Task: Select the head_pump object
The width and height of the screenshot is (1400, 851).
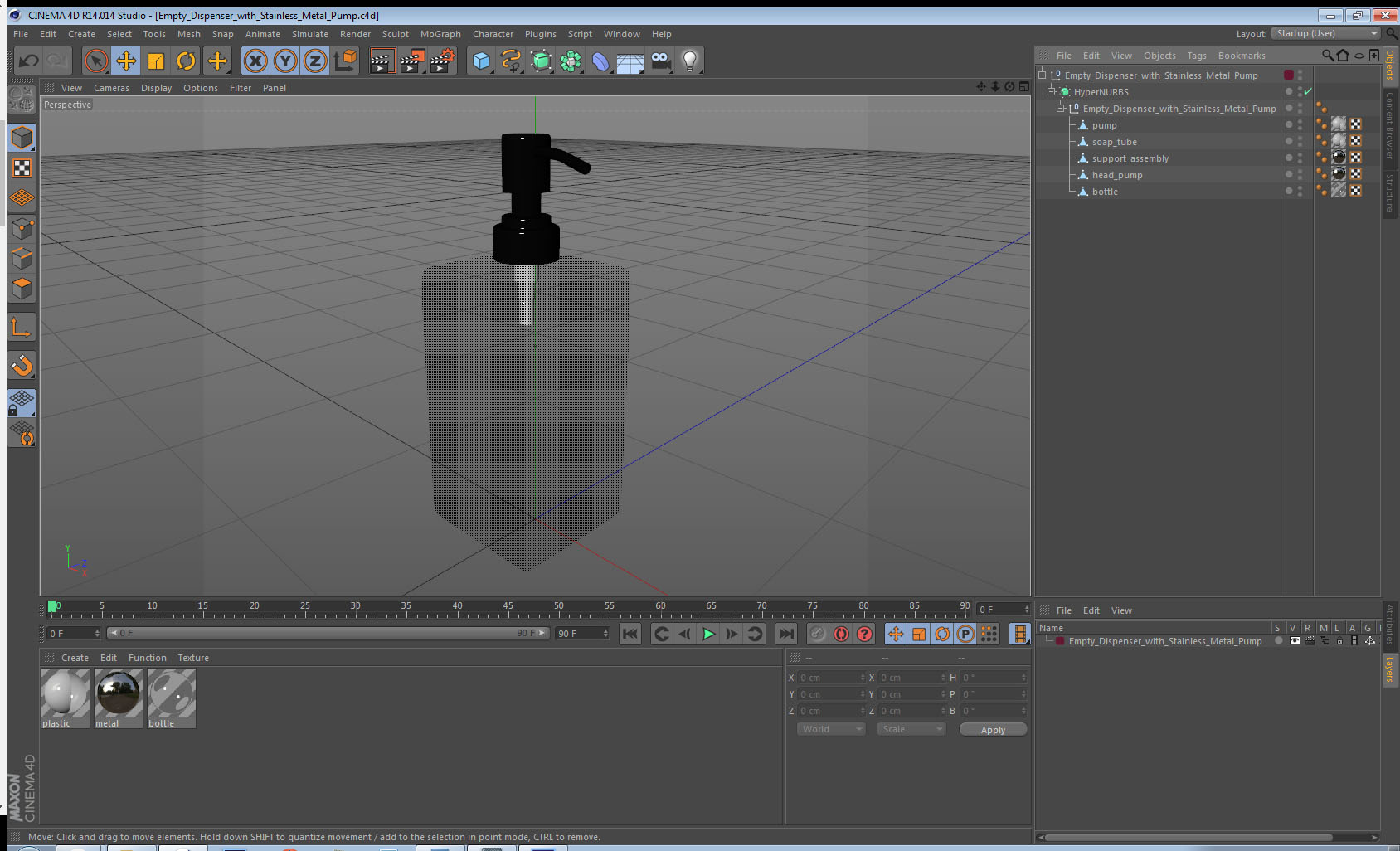Action: 1117,175
